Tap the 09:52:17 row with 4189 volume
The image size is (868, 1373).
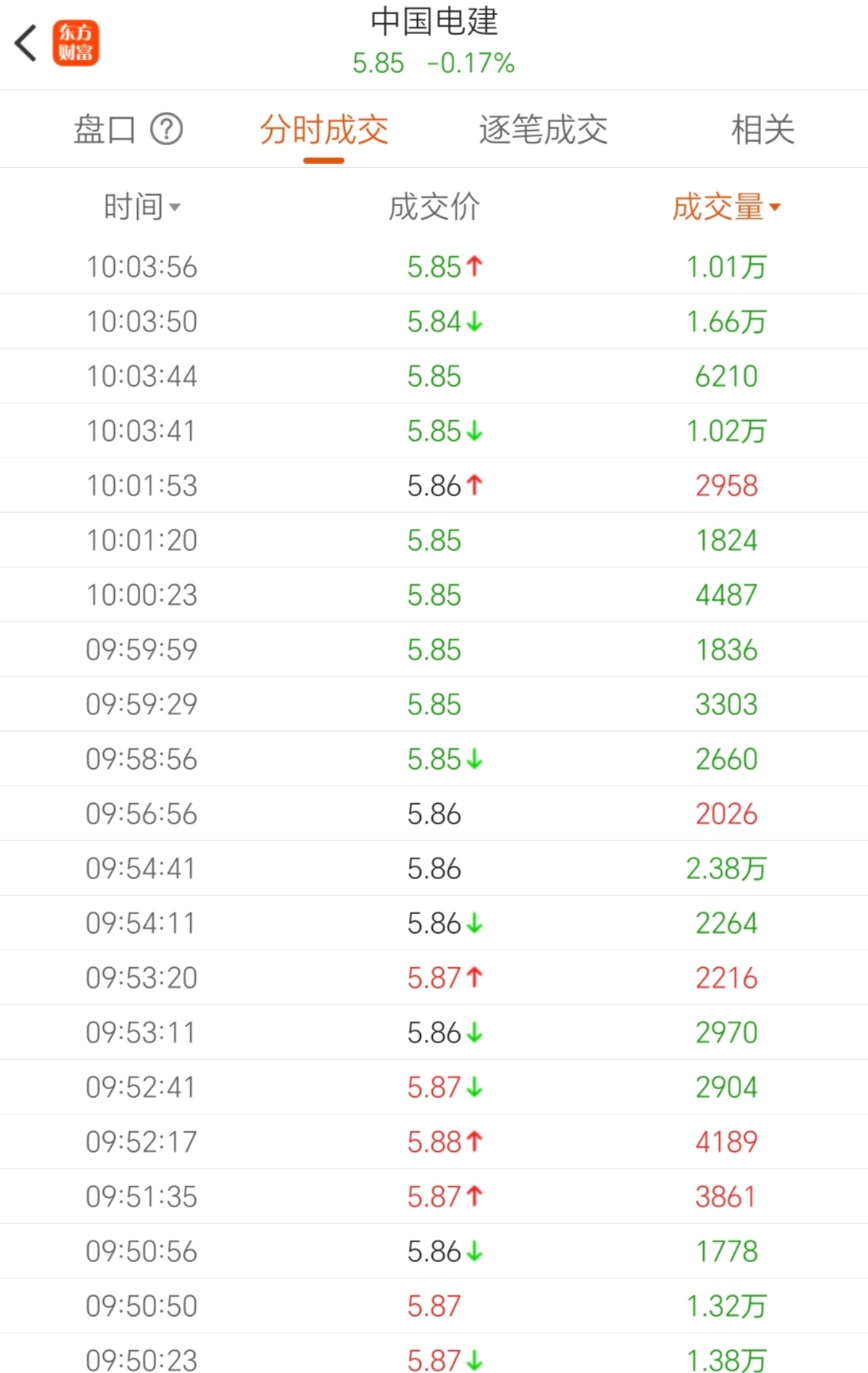pos(434,1142)
